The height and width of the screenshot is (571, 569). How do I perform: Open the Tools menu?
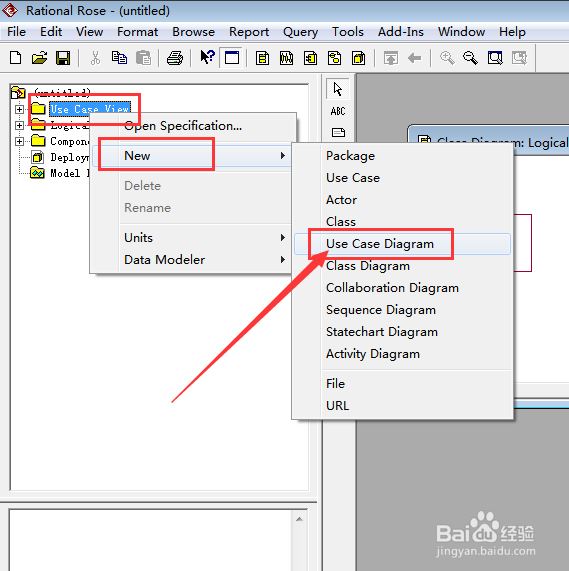pyautogui.click(x=348, y=32)
